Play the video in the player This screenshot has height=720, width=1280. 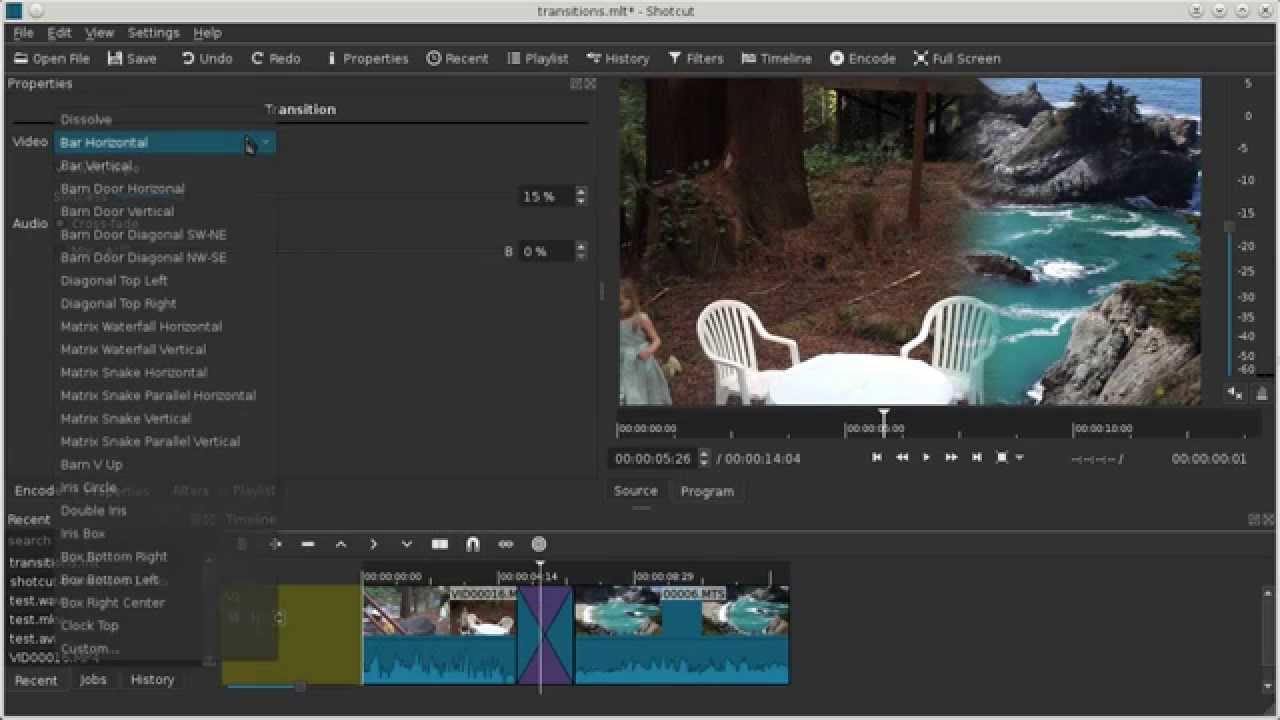926,457
